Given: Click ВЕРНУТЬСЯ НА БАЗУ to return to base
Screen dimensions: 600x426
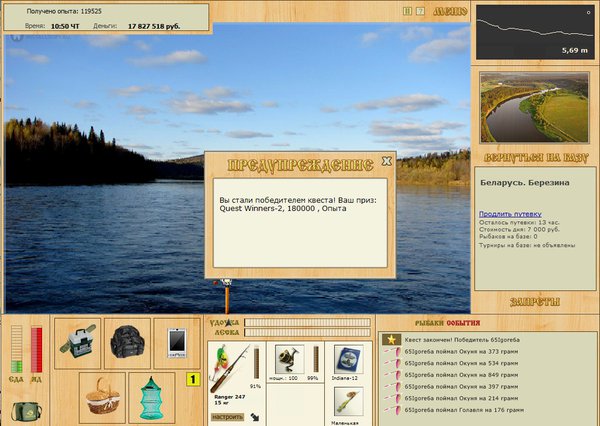Looking at the screenshot, I should pos(535,158).
